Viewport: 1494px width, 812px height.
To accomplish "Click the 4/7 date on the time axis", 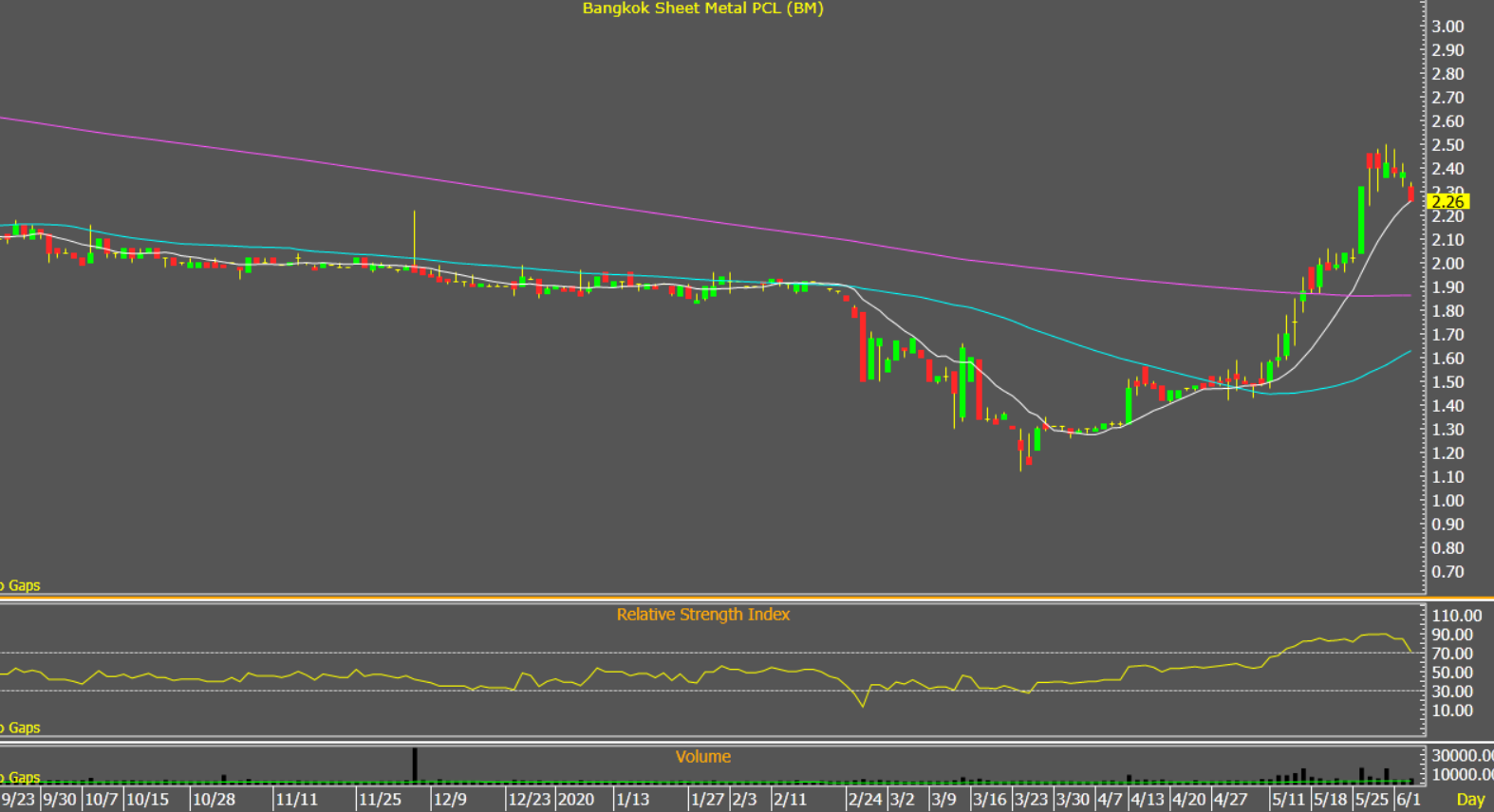I will point(1111,800).
